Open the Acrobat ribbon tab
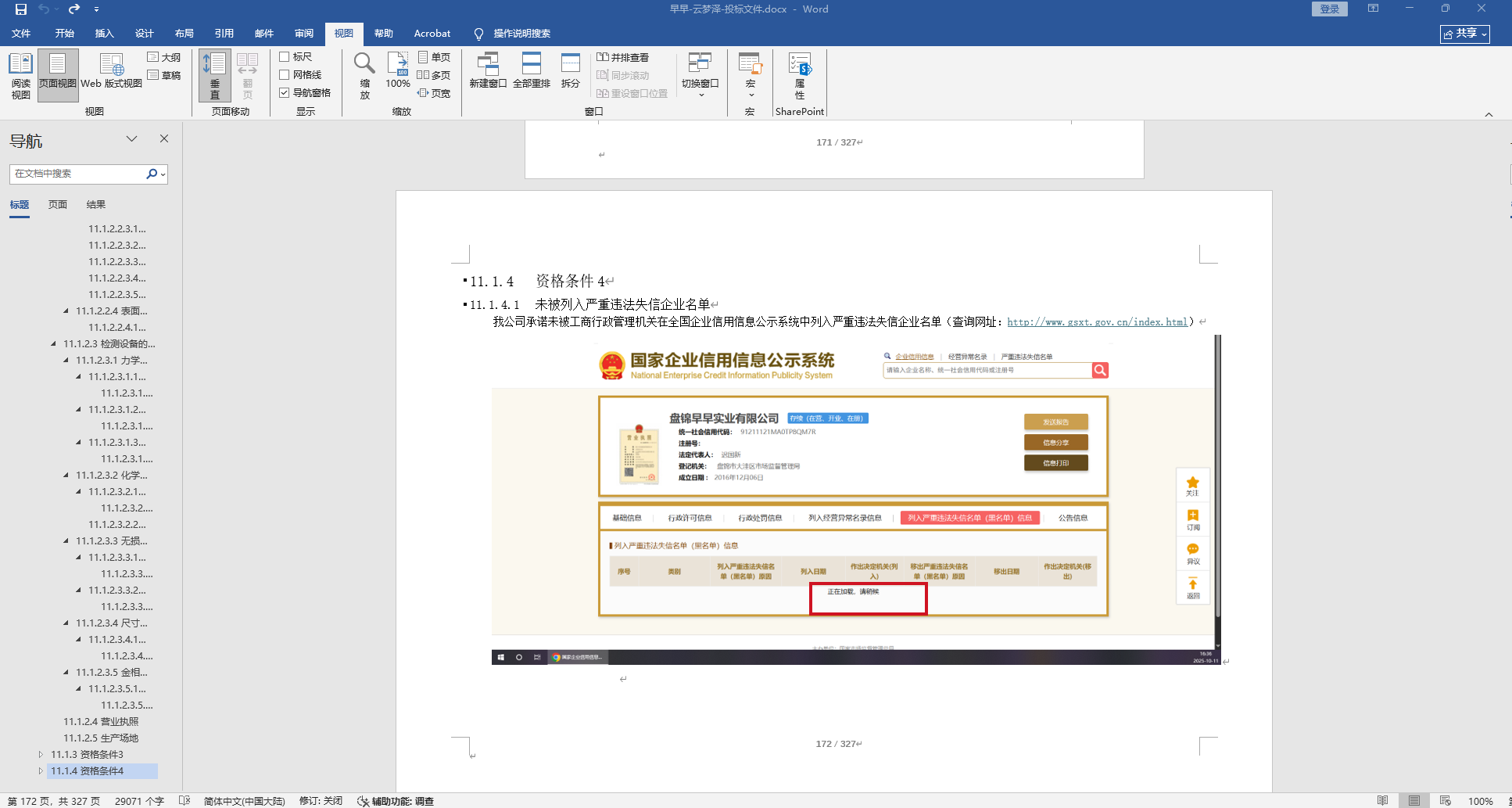This screenshot has height=808, width=1512. 432,34
